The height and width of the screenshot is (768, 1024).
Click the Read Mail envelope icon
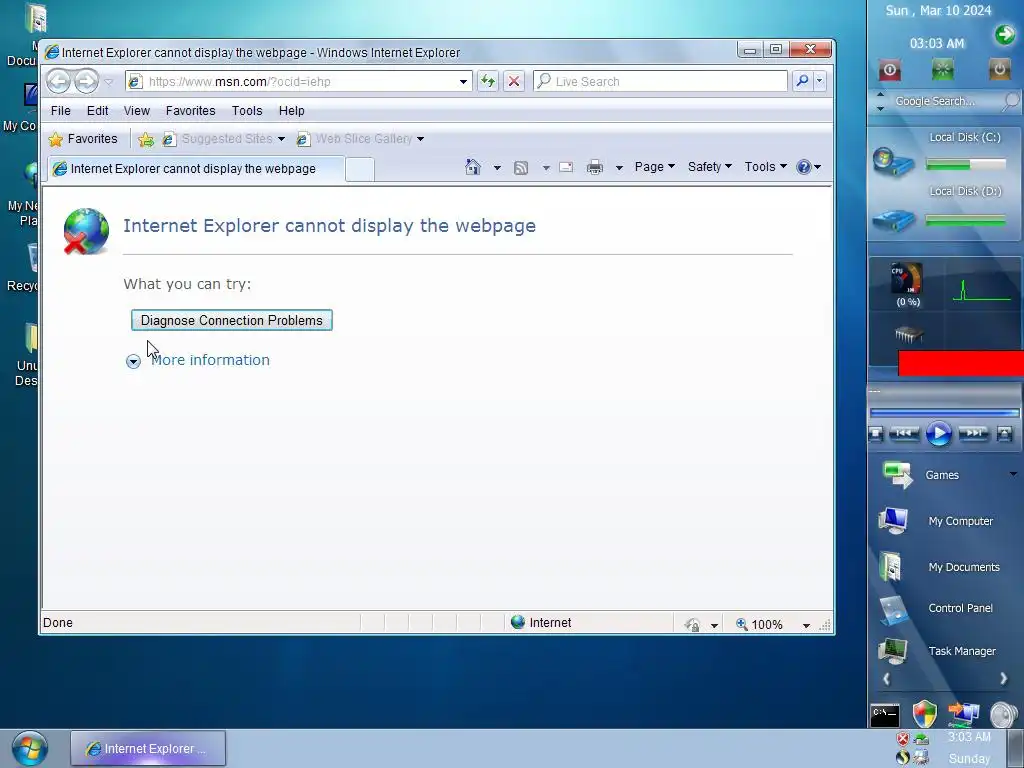[566, 167]
